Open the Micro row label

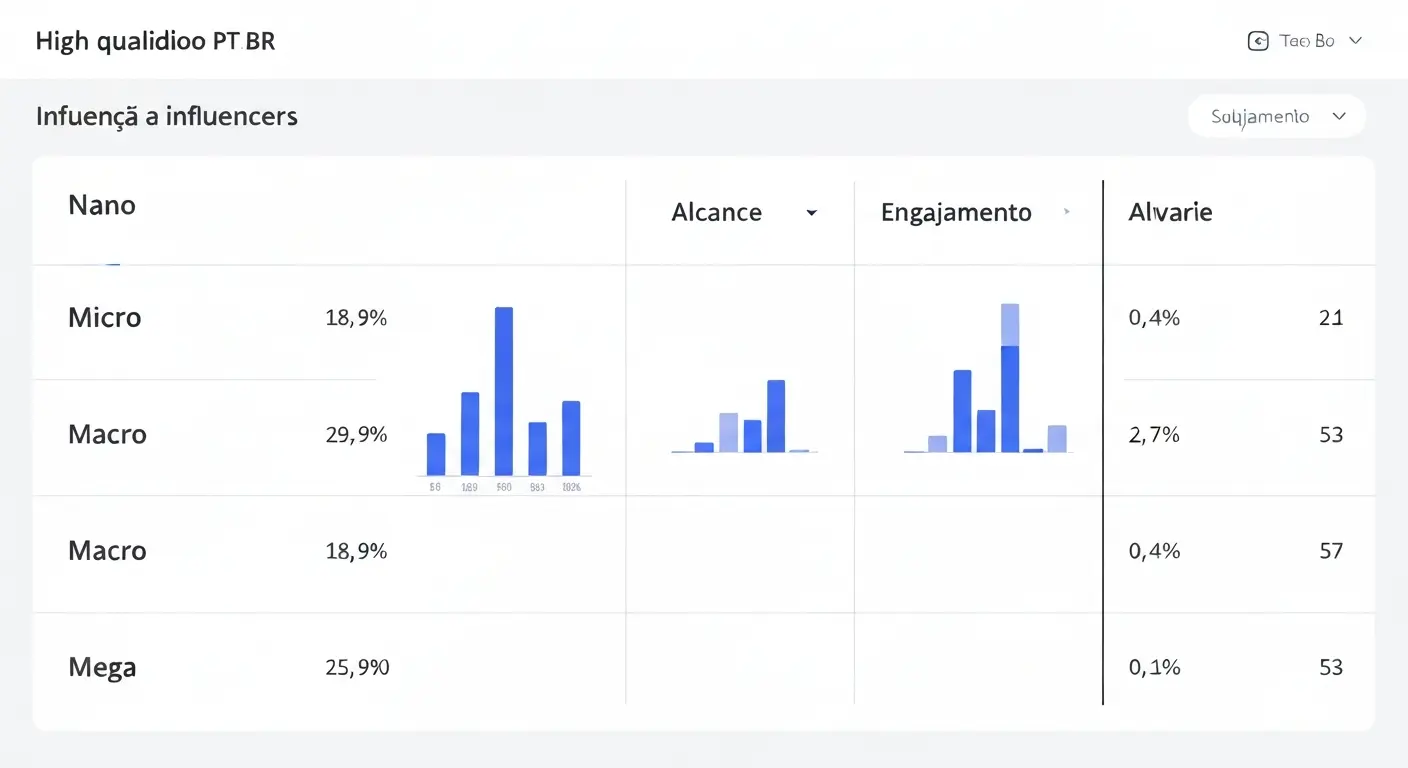point(105,318)
